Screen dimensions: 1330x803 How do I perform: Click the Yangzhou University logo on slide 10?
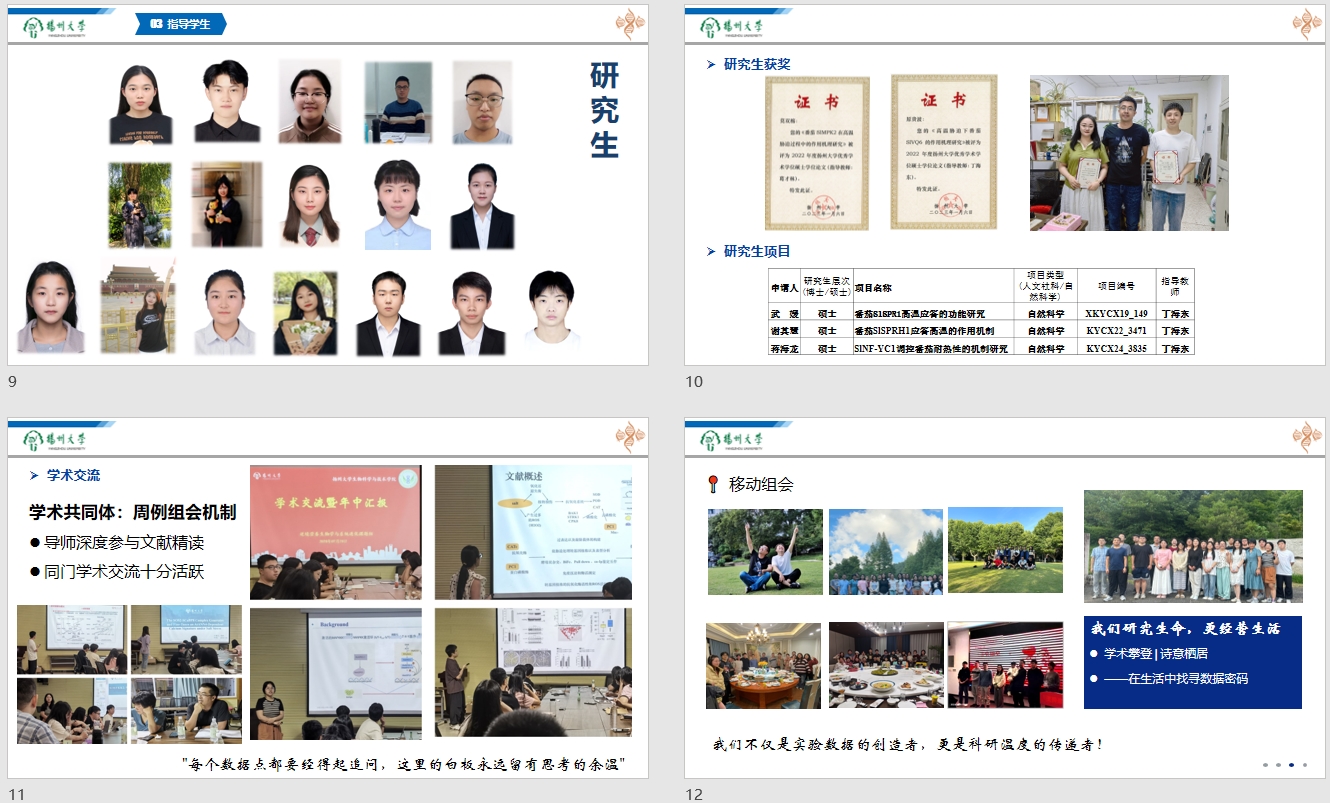tap(731, 25)
